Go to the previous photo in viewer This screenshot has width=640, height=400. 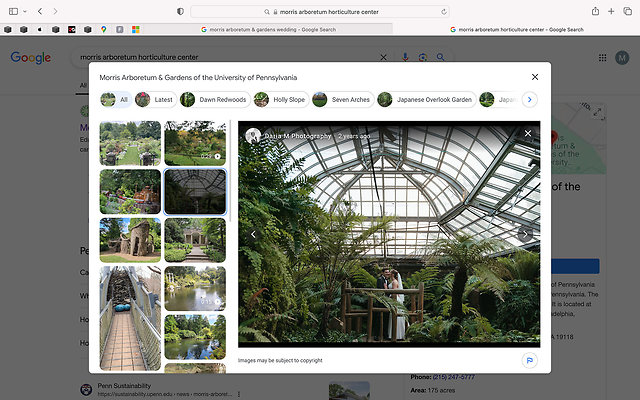[253, 234]
